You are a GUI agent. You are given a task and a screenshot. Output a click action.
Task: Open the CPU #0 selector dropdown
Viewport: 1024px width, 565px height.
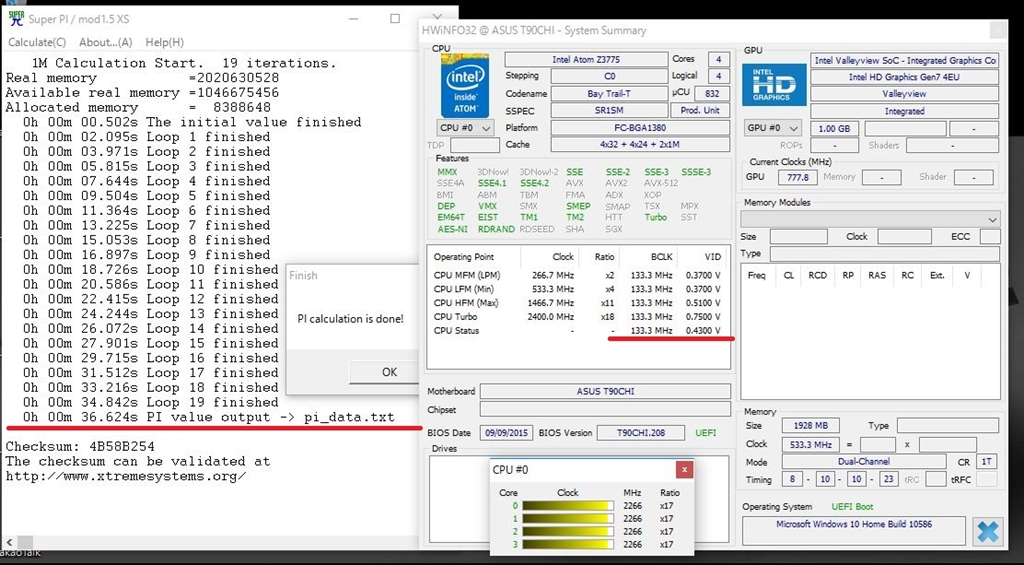(x=465, y=128)
